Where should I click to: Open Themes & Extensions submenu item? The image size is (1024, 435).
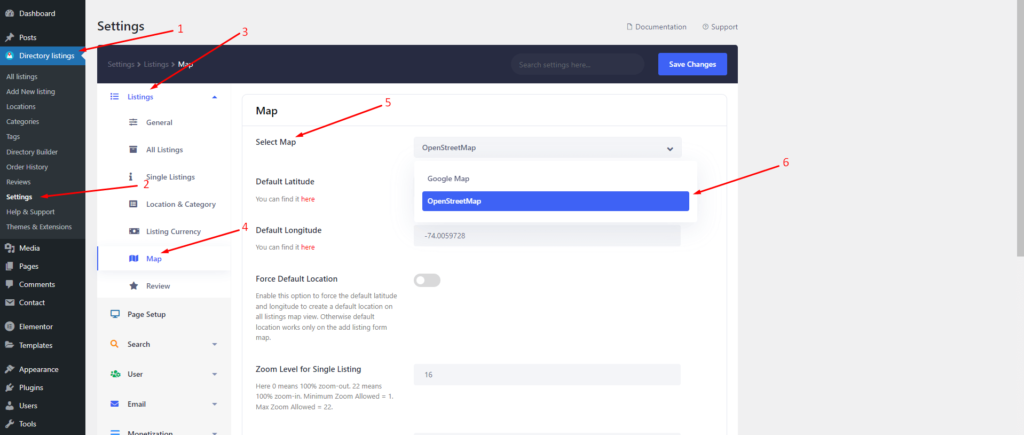point(39,227)
